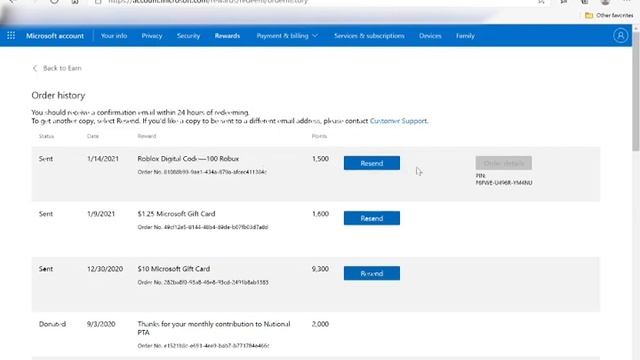Open the Customer Support link
The width and height of the screenshot is (640, 360).
pyautogui.click(x=398, y=121)
